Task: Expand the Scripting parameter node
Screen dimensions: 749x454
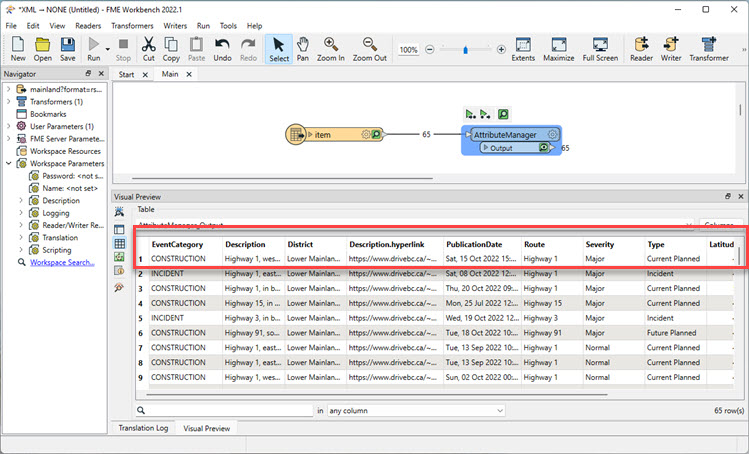Action: (21, 250)
